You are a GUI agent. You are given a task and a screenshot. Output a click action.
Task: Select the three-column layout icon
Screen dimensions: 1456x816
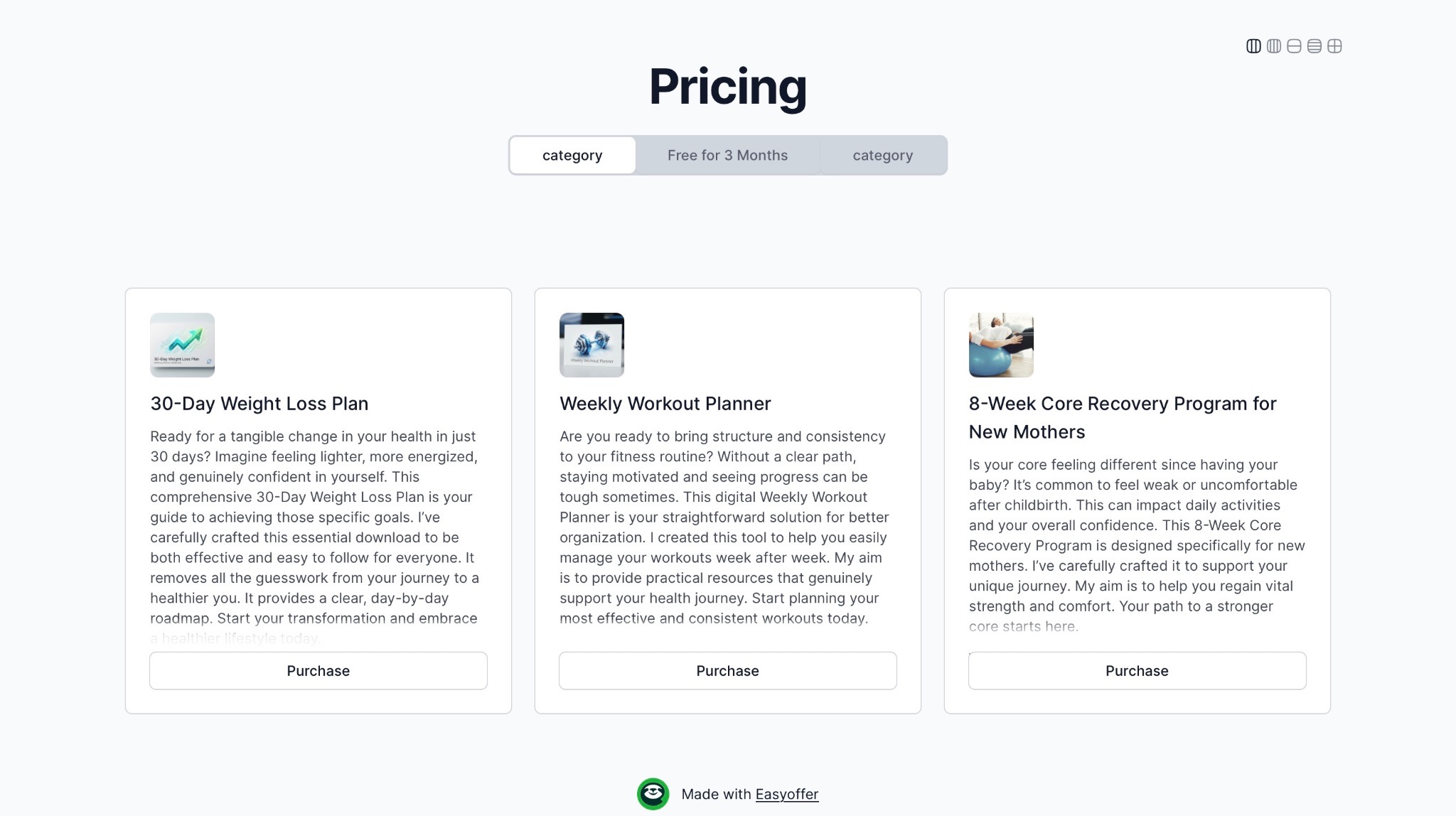tap(1253, 46)
